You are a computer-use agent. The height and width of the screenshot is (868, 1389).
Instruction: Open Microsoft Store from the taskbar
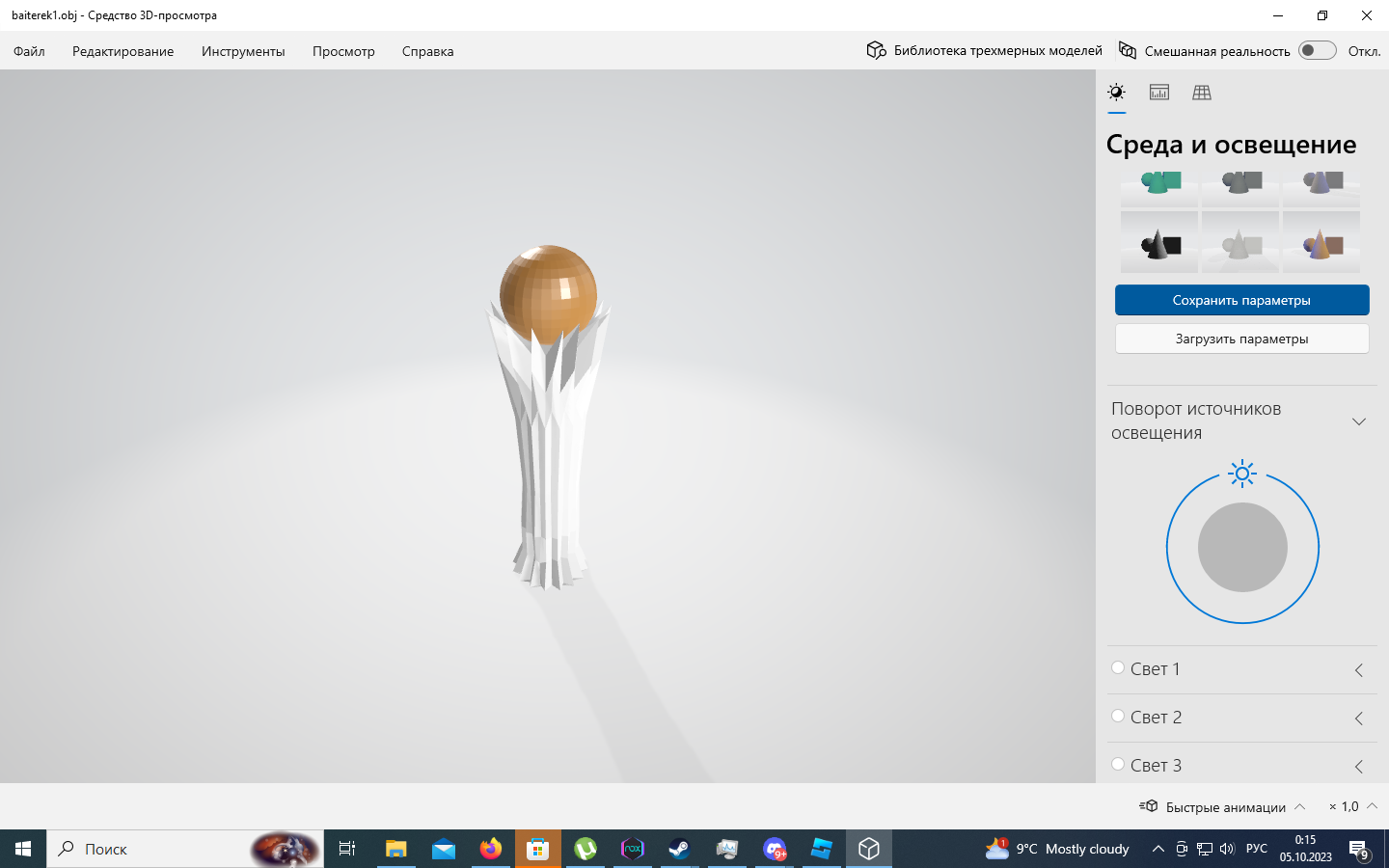[537, 849]
